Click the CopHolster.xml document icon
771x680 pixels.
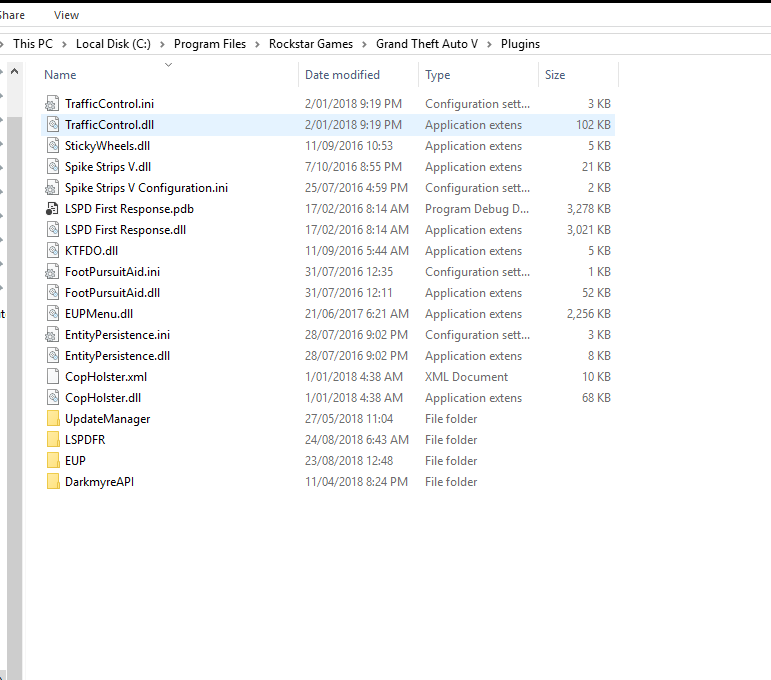[x=53, y=377]
